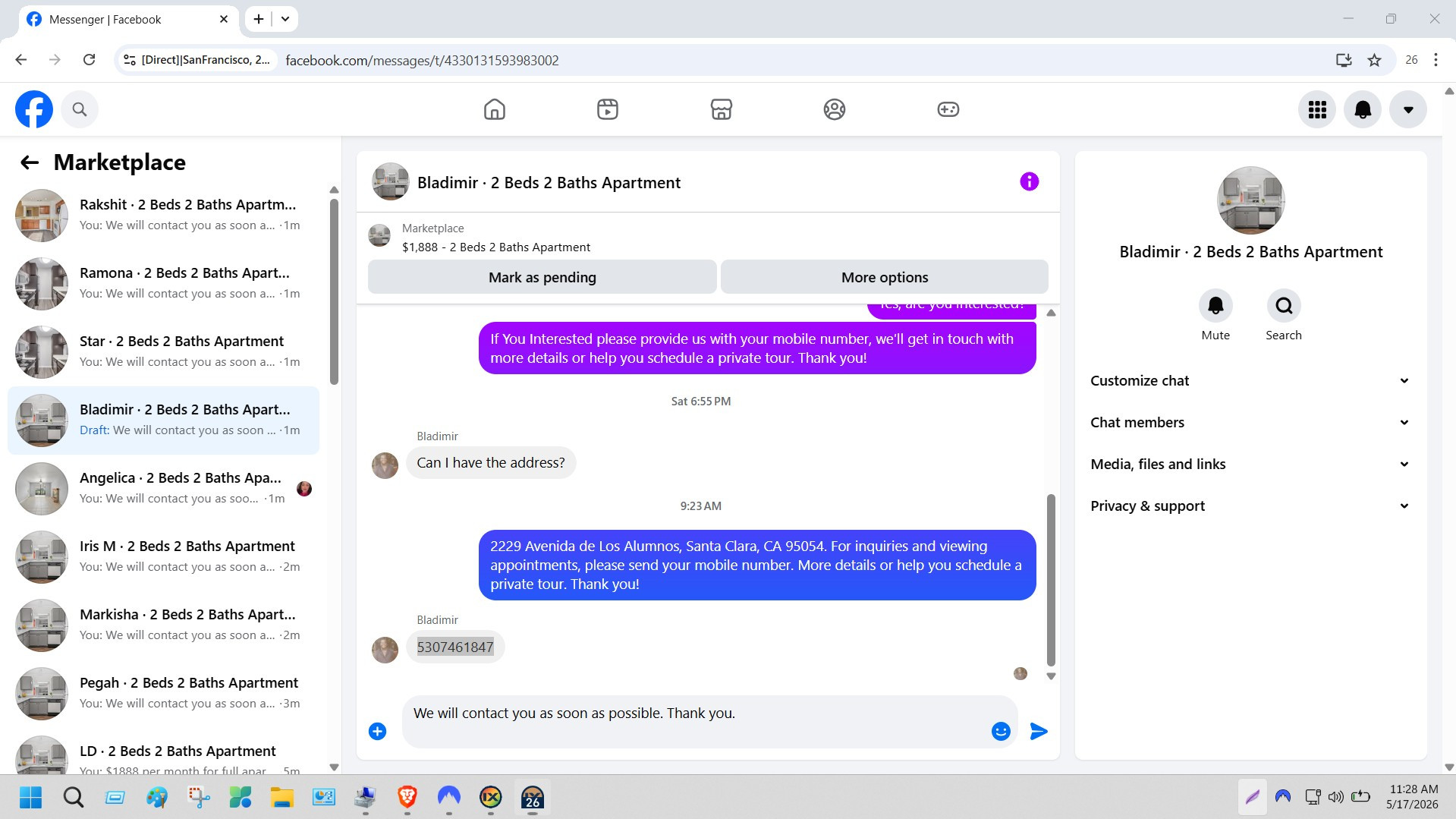The width and height of the screenshot is (1456, 819).
Task: Click the 'Can I have the address?' message
Action: click(491, 463)
